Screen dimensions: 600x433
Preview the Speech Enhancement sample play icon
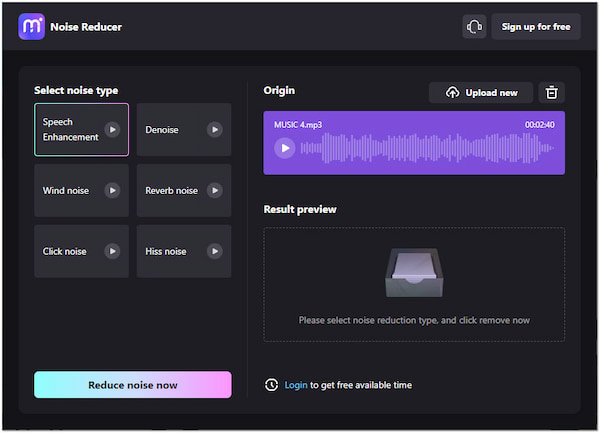tap(112, 129)
